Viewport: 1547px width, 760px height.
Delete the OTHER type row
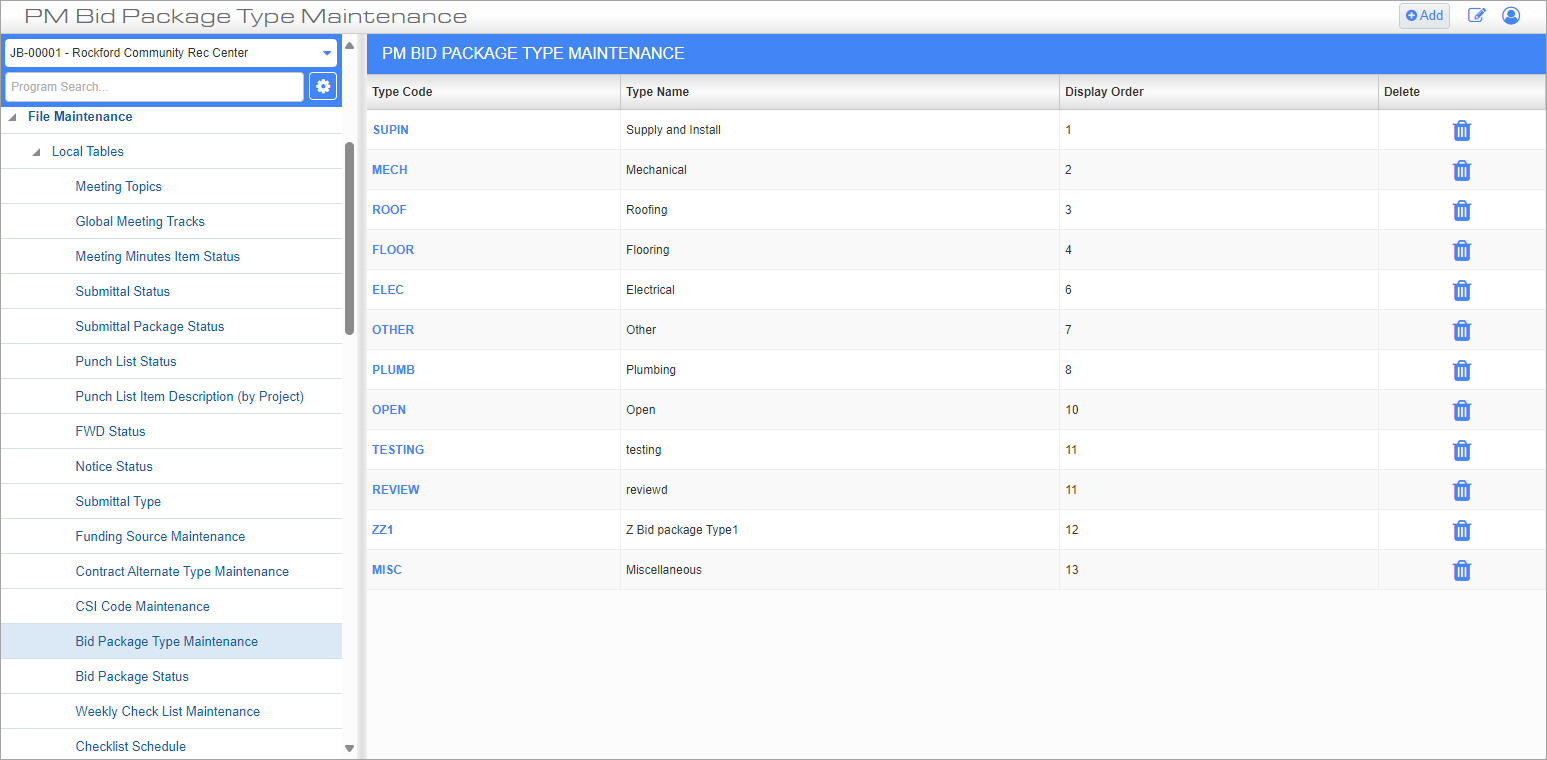1461,330
